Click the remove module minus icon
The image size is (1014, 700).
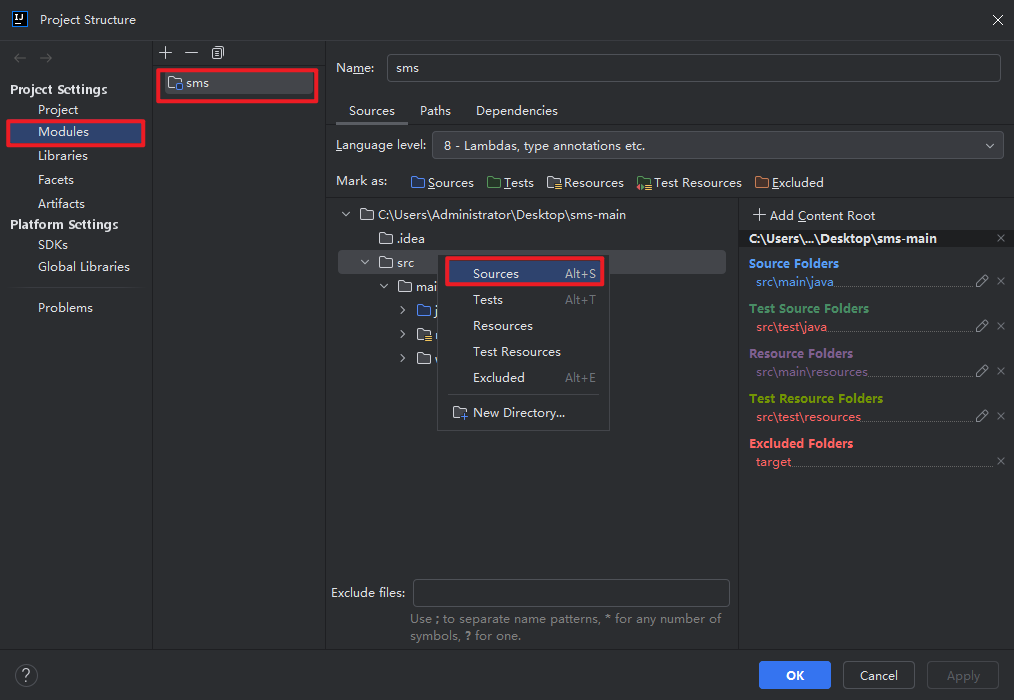[x=191, y=52]
